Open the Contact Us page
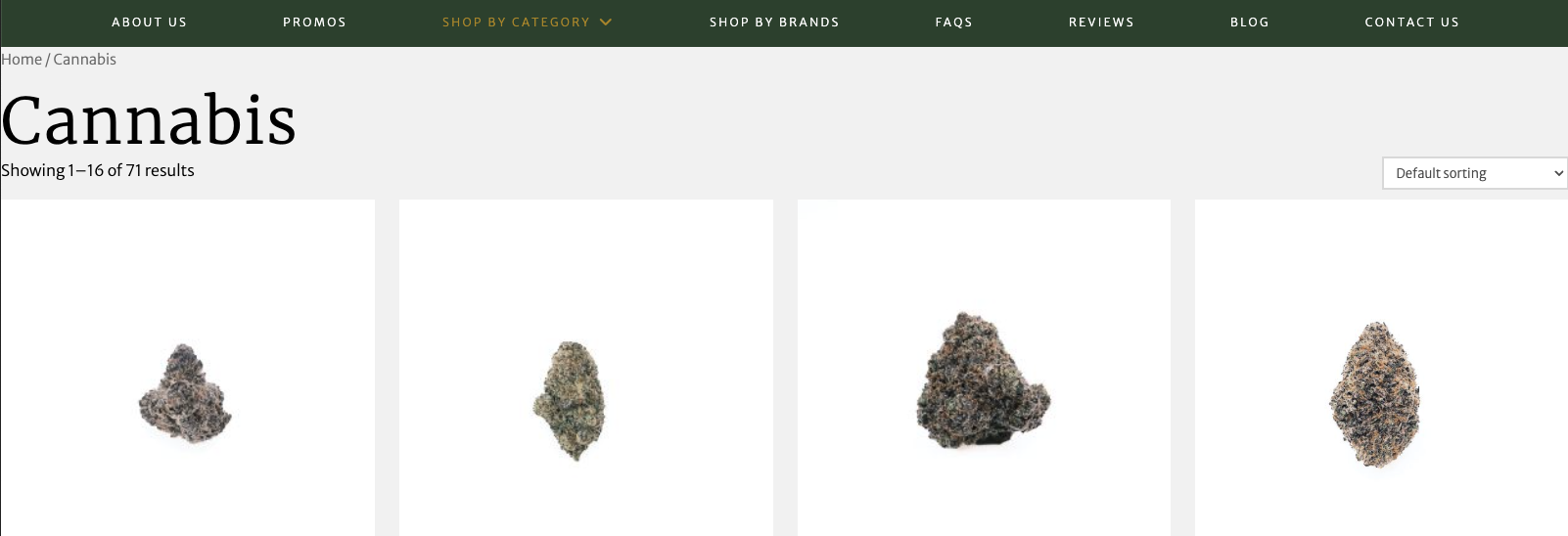Image resolution: width=1568 pixels, height=536 pixels. coord(1411,22)
